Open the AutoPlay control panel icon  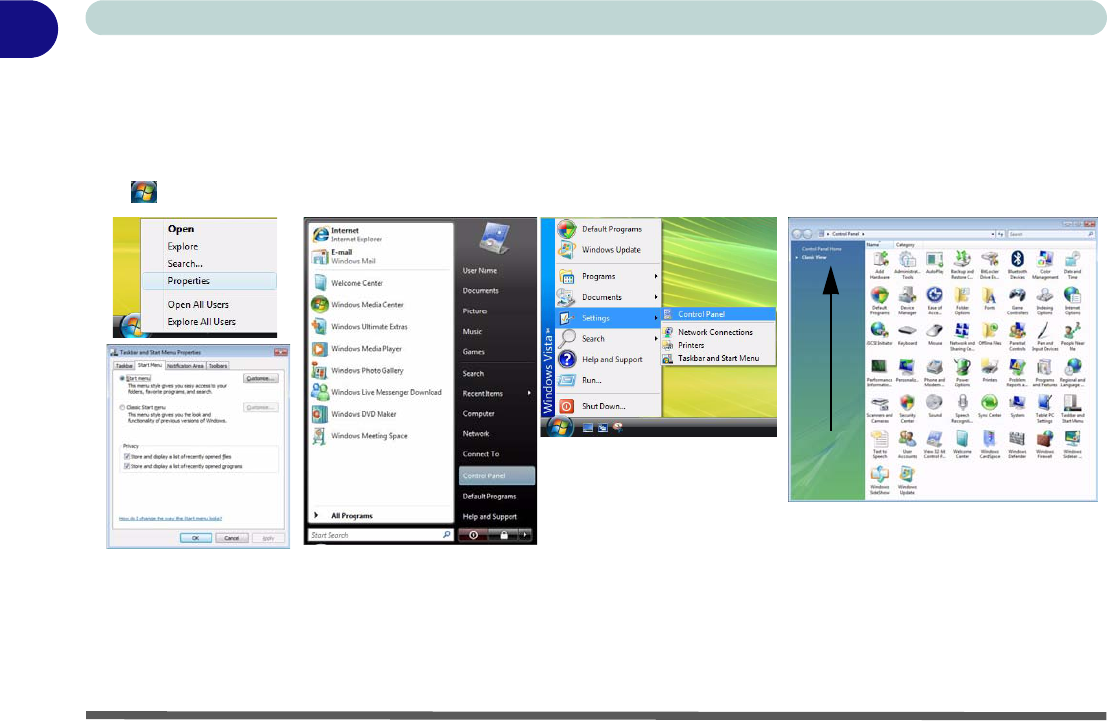(935, 263)
